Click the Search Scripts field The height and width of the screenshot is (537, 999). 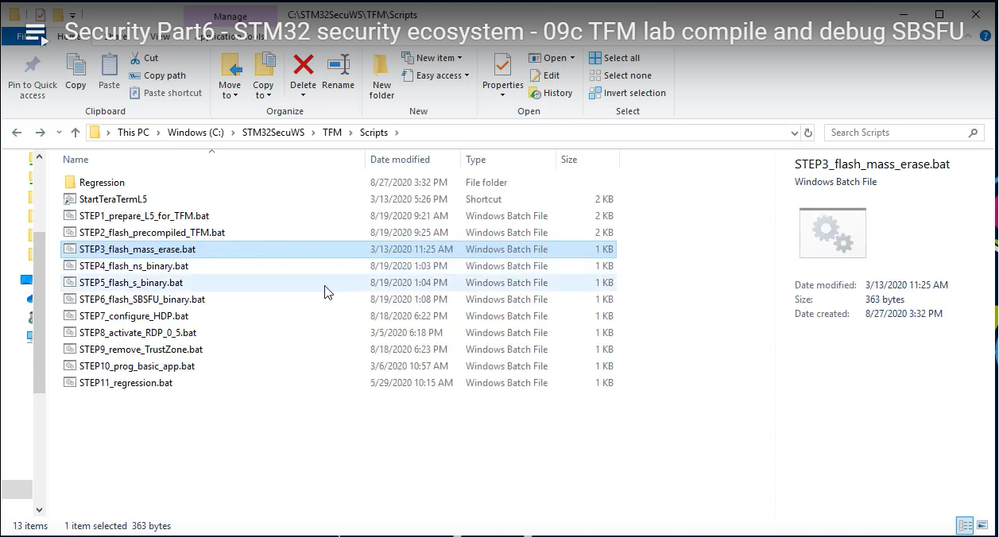(904, 132)
